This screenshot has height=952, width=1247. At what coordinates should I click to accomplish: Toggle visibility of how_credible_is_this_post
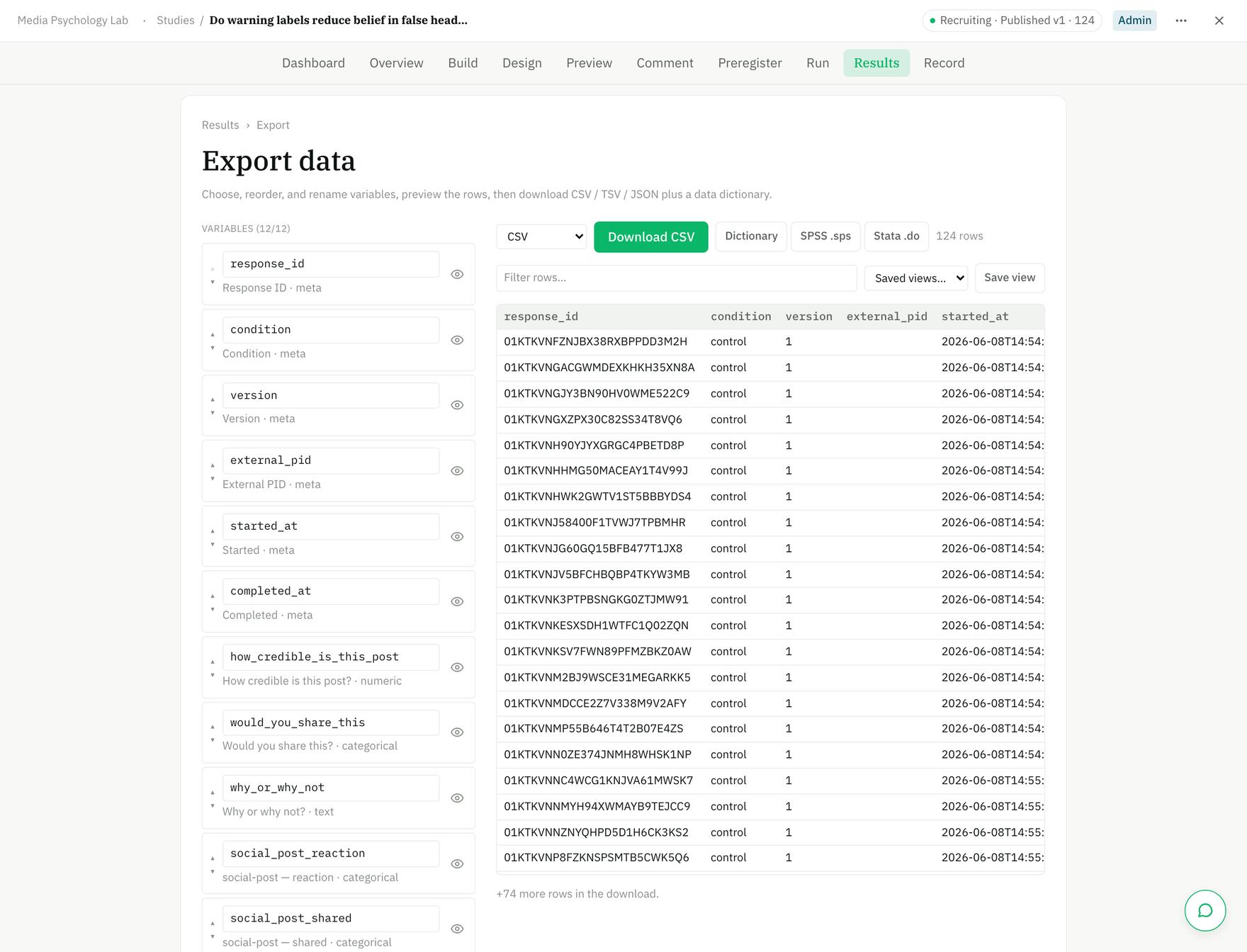point(458,667)
